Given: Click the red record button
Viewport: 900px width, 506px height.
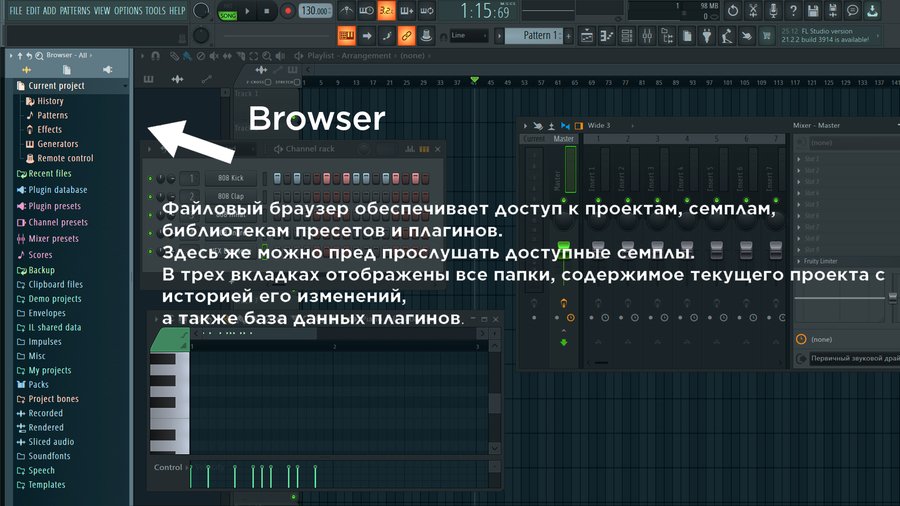Looking at the screenshot, I should tap(288, 11).
